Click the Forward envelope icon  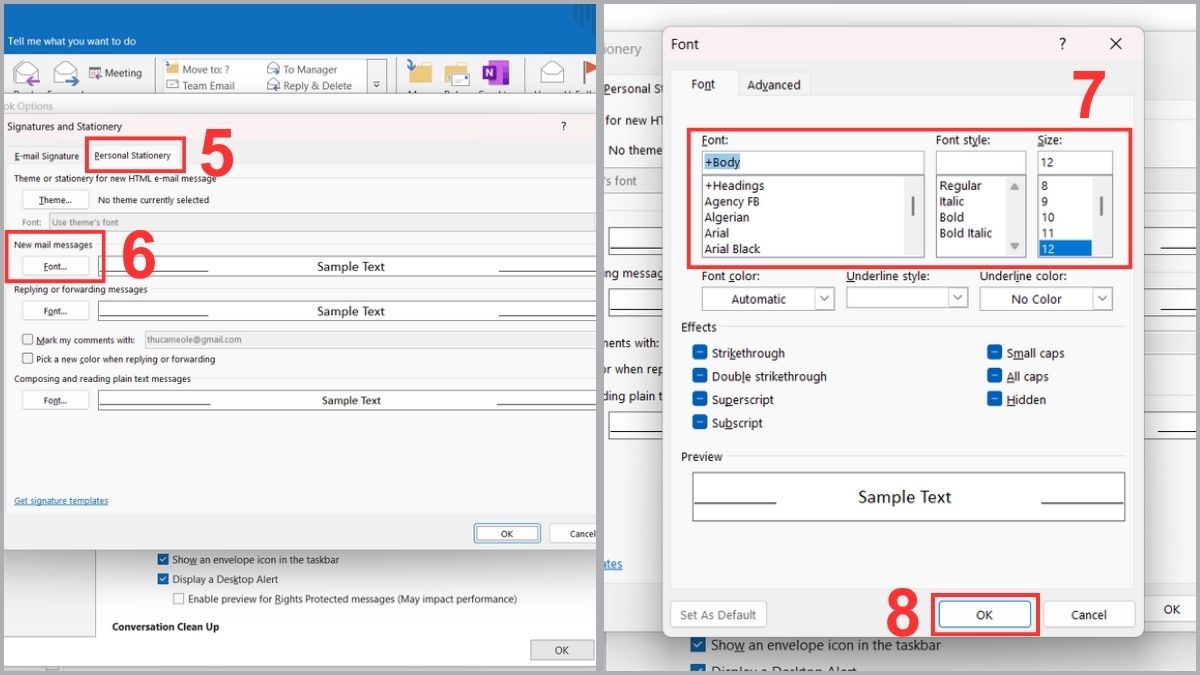66,74
